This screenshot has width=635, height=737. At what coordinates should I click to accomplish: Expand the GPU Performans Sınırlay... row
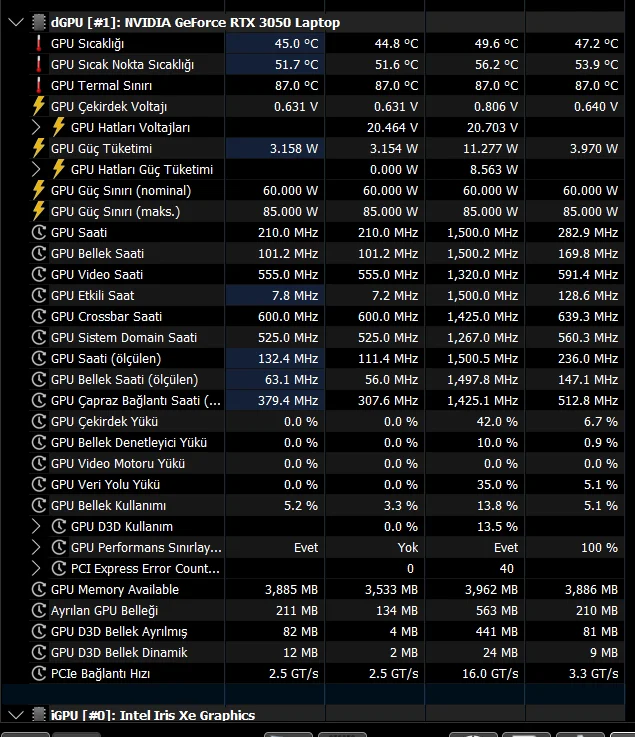coord(36,547)
